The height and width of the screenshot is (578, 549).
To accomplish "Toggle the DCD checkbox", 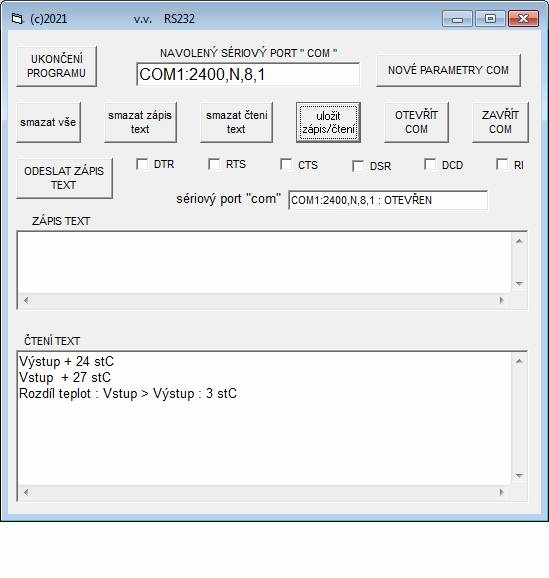I will (x=430, y=164).
